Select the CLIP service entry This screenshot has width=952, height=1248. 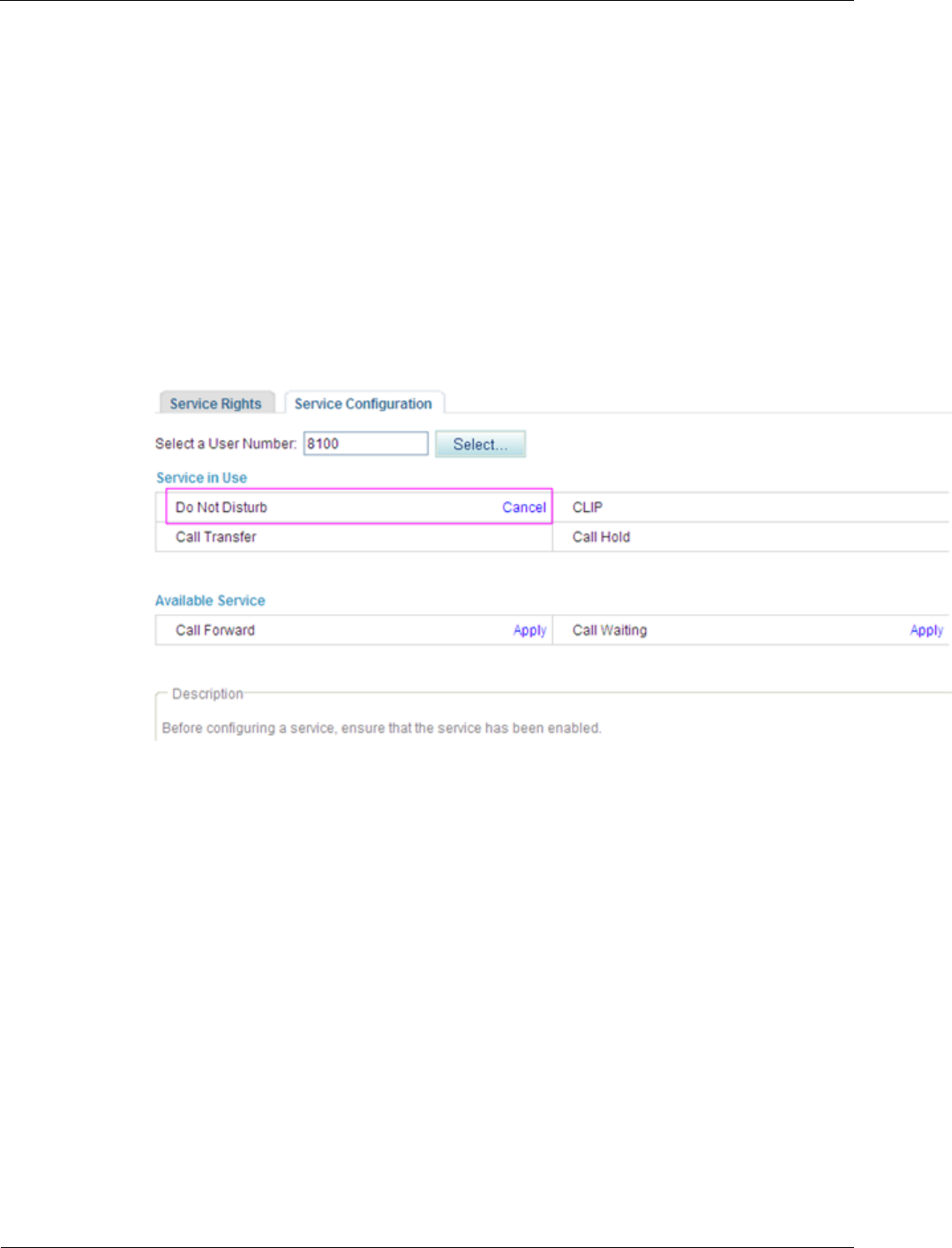tap(588, 507)
